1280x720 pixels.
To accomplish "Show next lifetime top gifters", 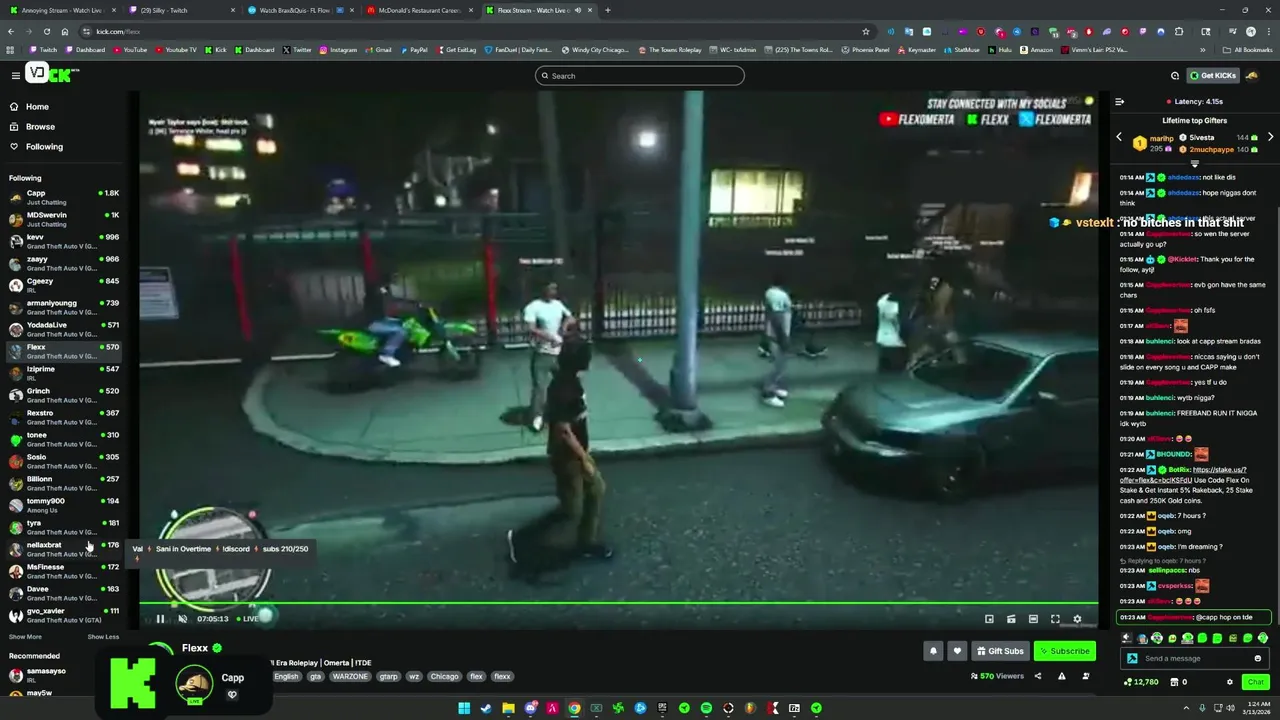I will [1270, 137].
